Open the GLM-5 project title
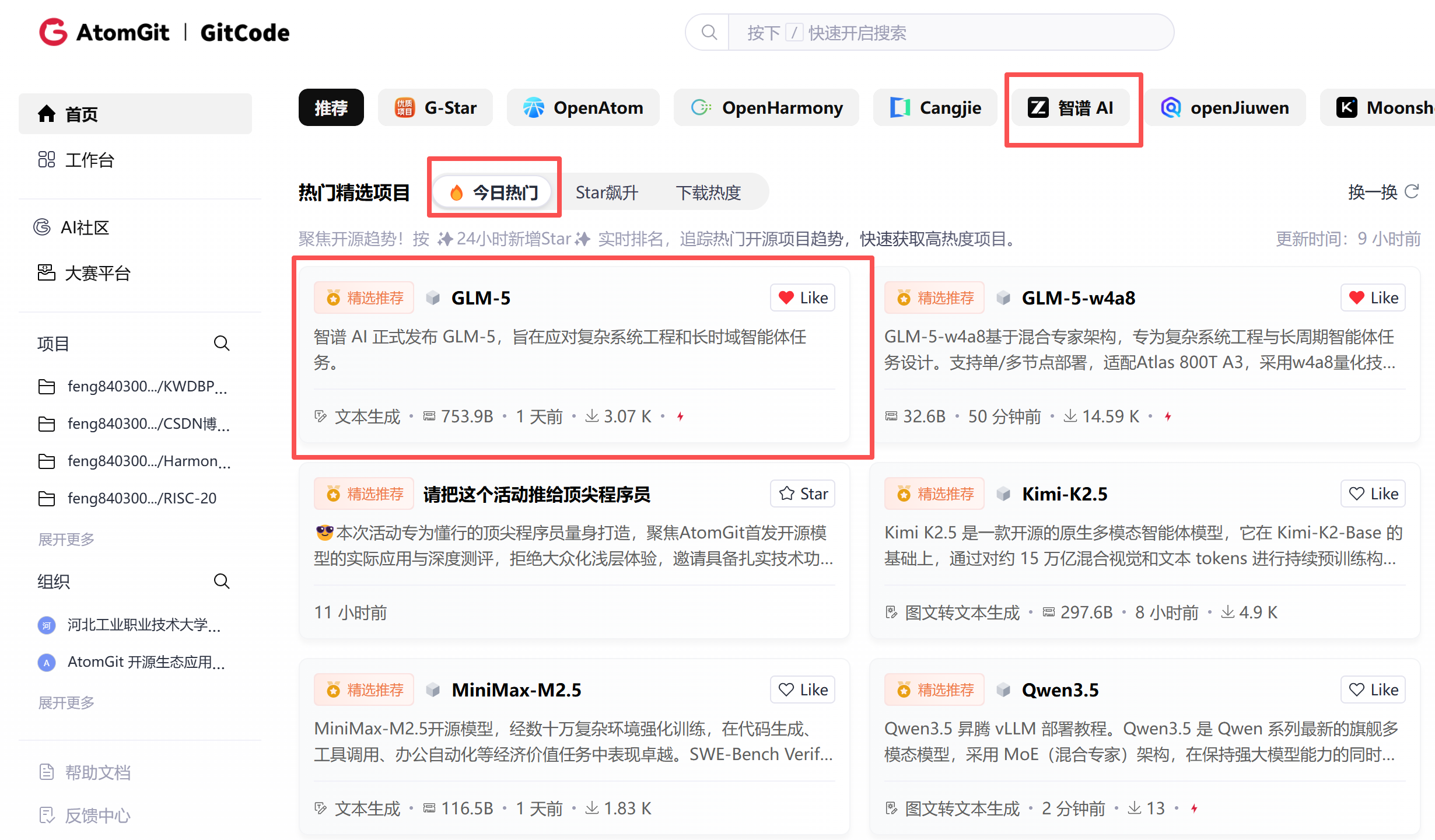Viewport: 1435px width, 840px height. tap(481, 298)
